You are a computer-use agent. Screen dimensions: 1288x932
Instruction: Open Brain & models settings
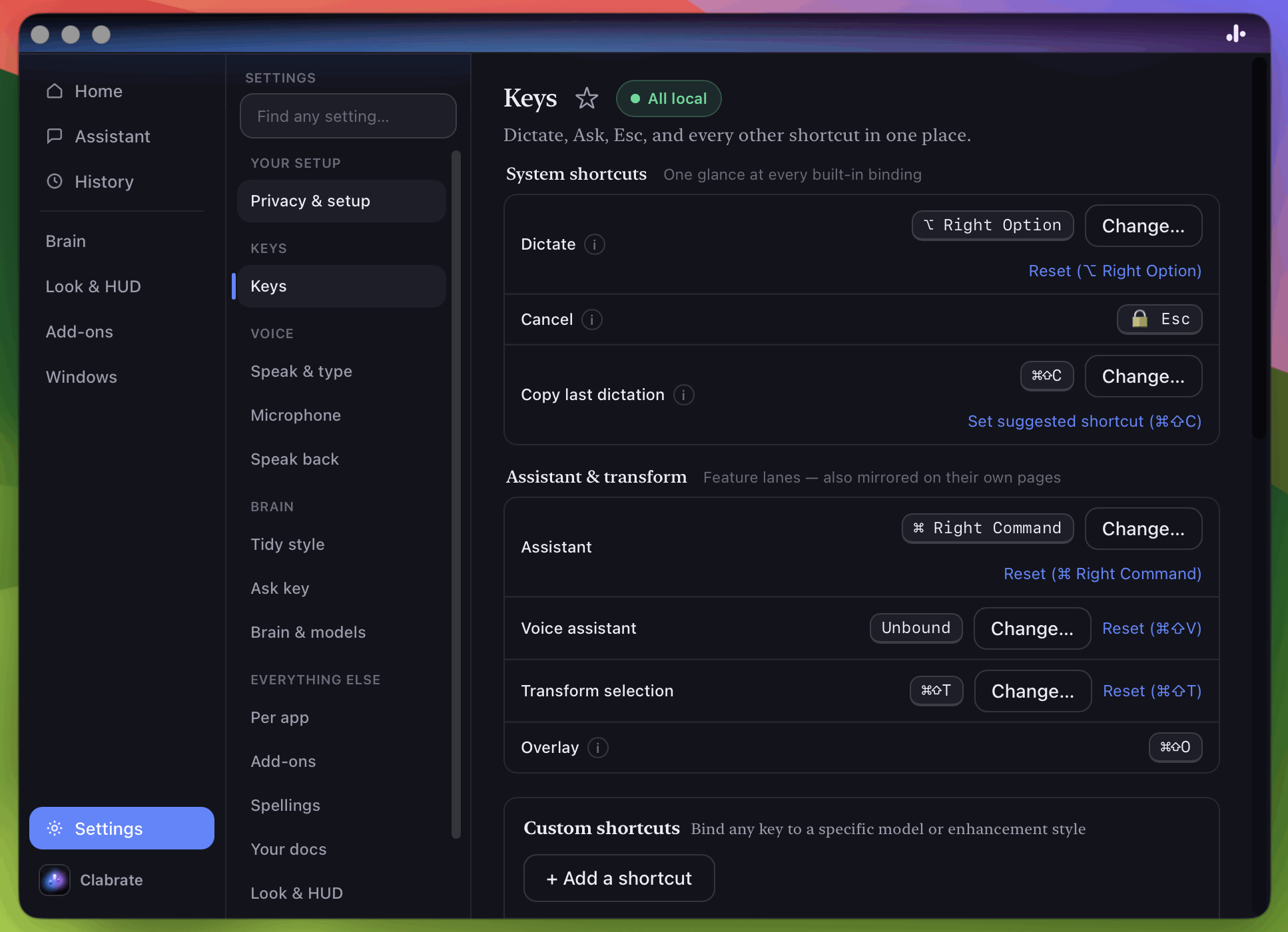[308, 632]
